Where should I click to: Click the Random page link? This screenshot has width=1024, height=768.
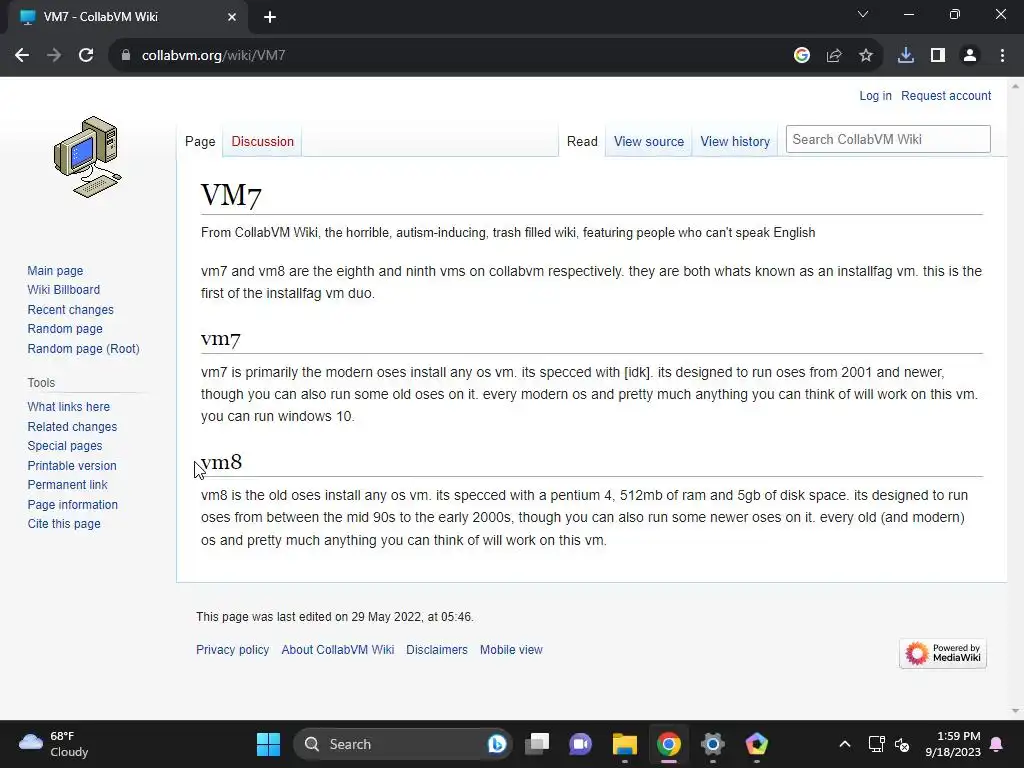tap(65, 329)
